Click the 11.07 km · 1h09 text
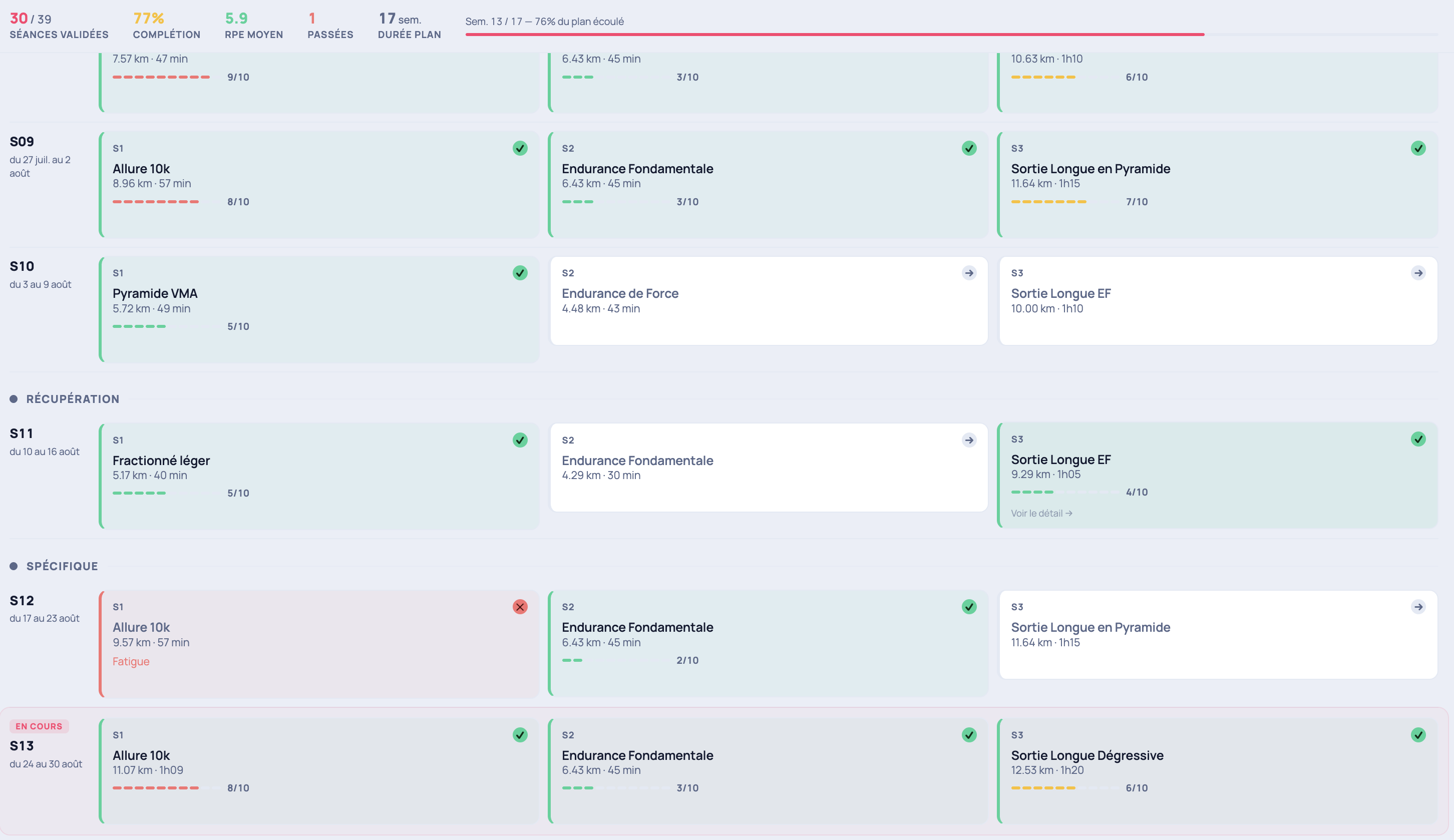Viewport: 1454px width, 840px height. (x=148, y=770)
